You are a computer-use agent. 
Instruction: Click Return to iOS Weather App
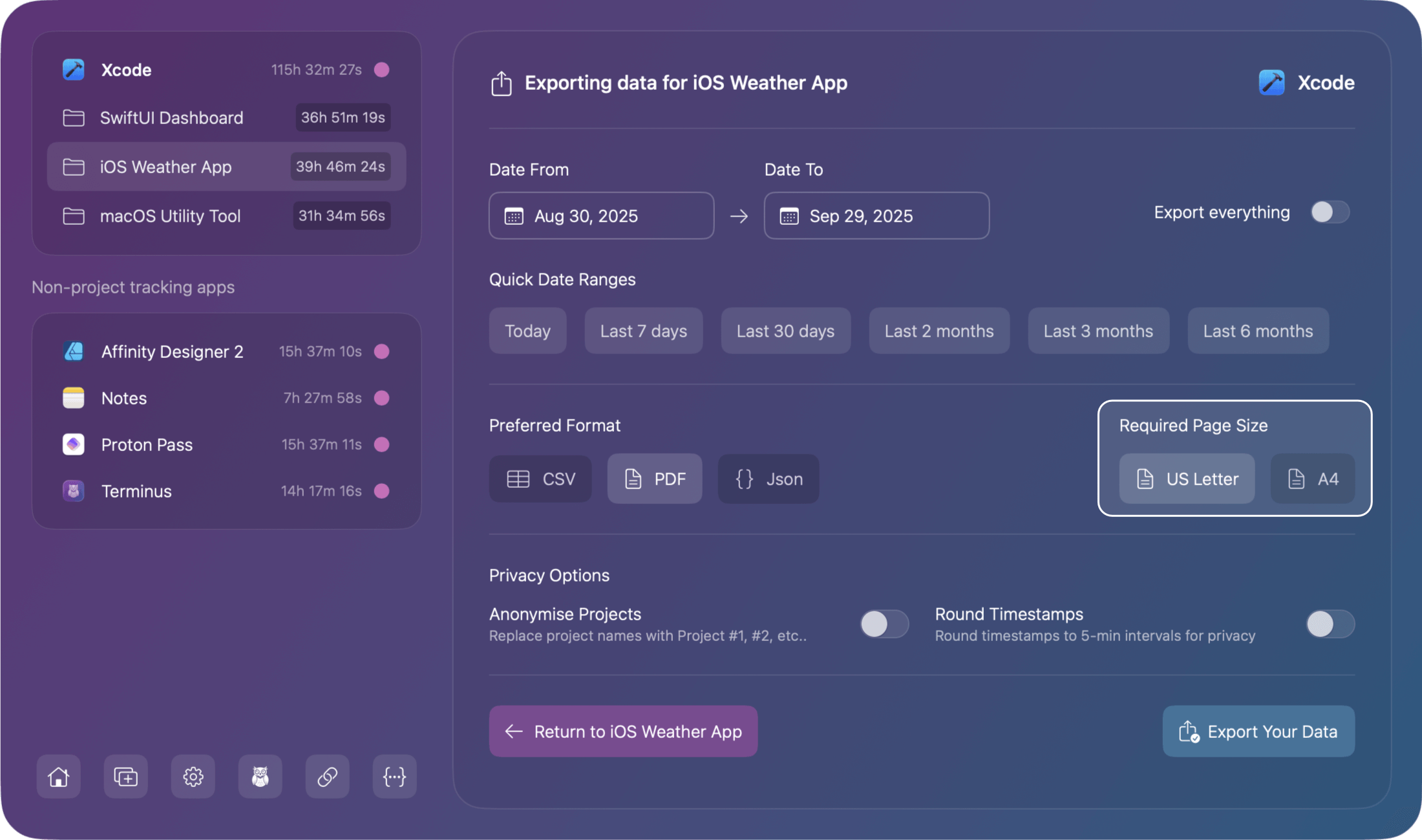pyautogui.click(x=622, y=731)
